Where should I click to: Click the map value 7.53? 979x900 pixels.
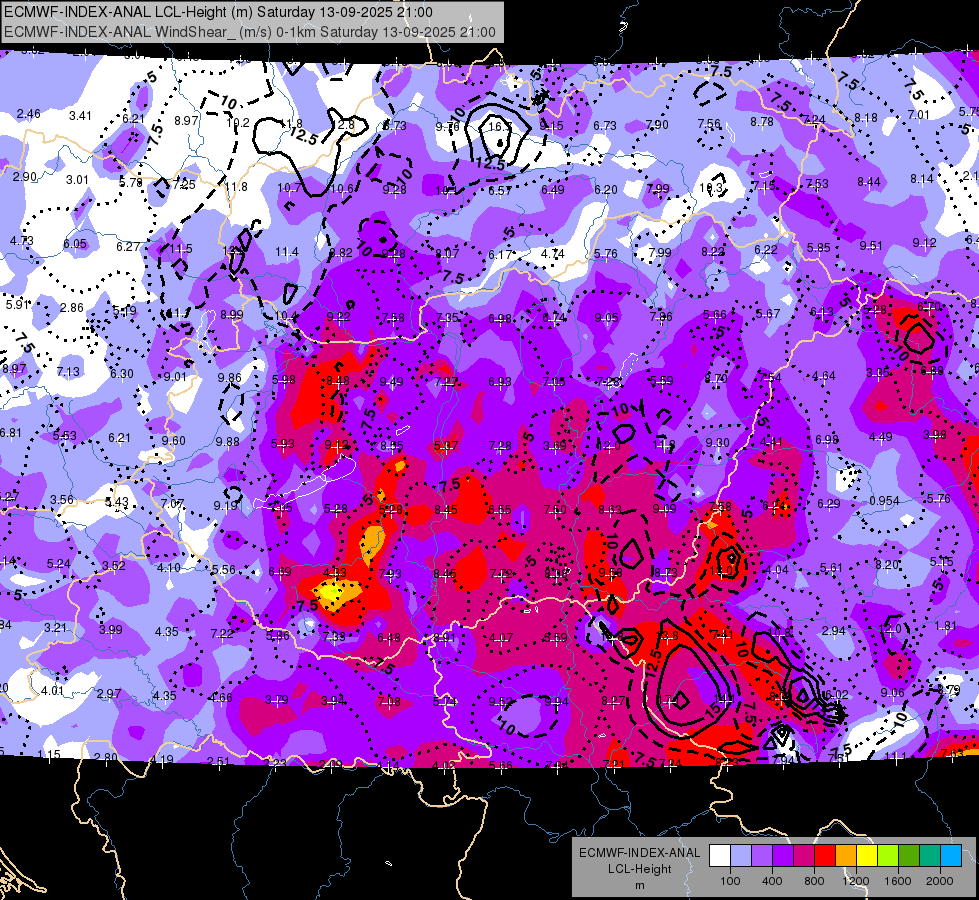tap(817, 184)
